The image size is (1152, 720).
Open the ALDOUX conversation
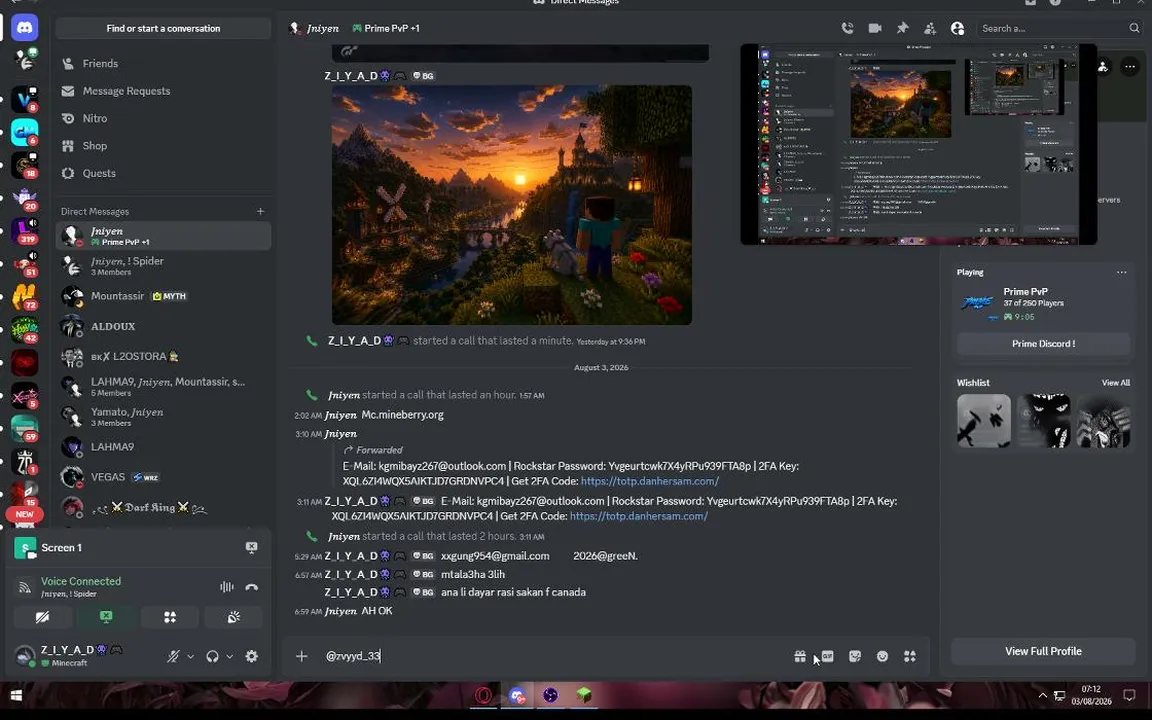[163, 326]
